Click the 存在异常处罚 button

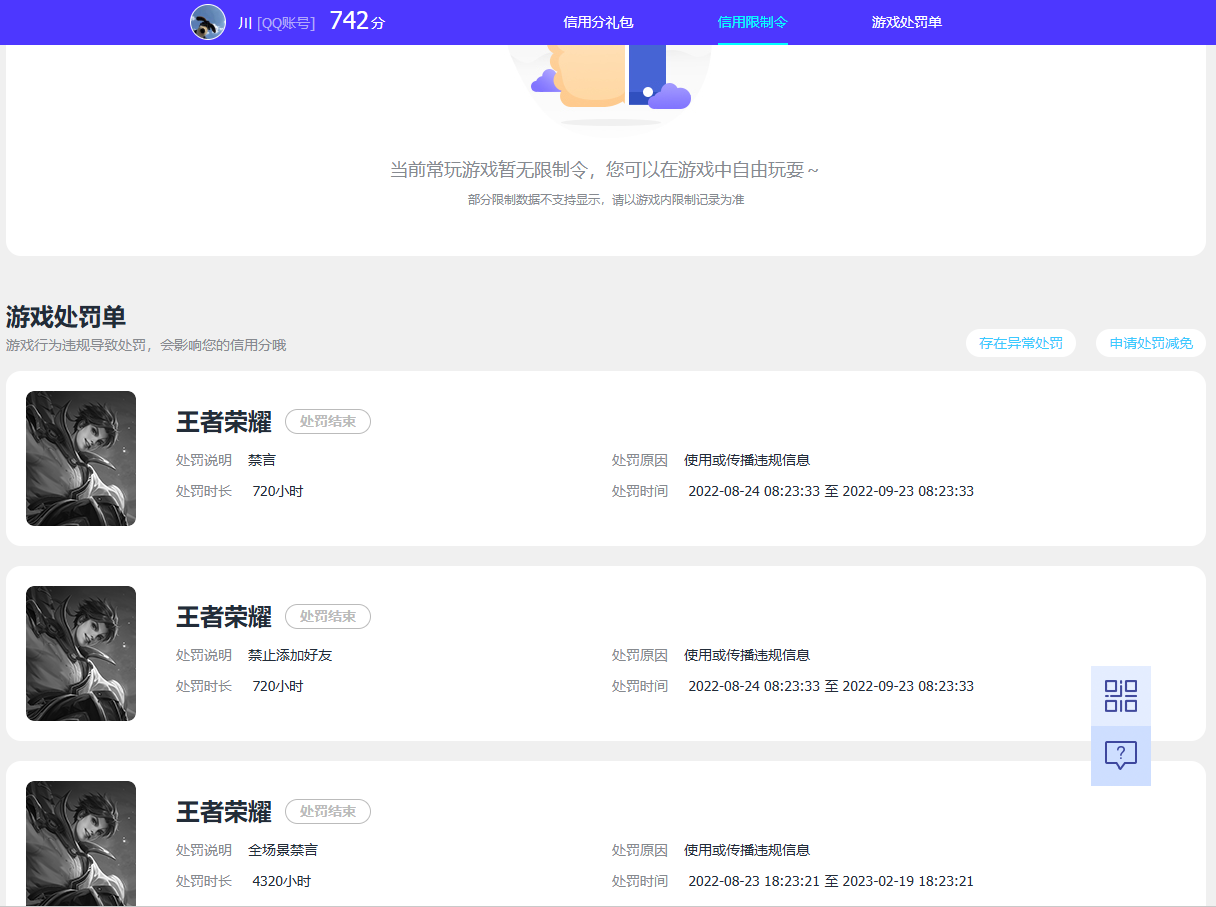[x=1021, y=343]
